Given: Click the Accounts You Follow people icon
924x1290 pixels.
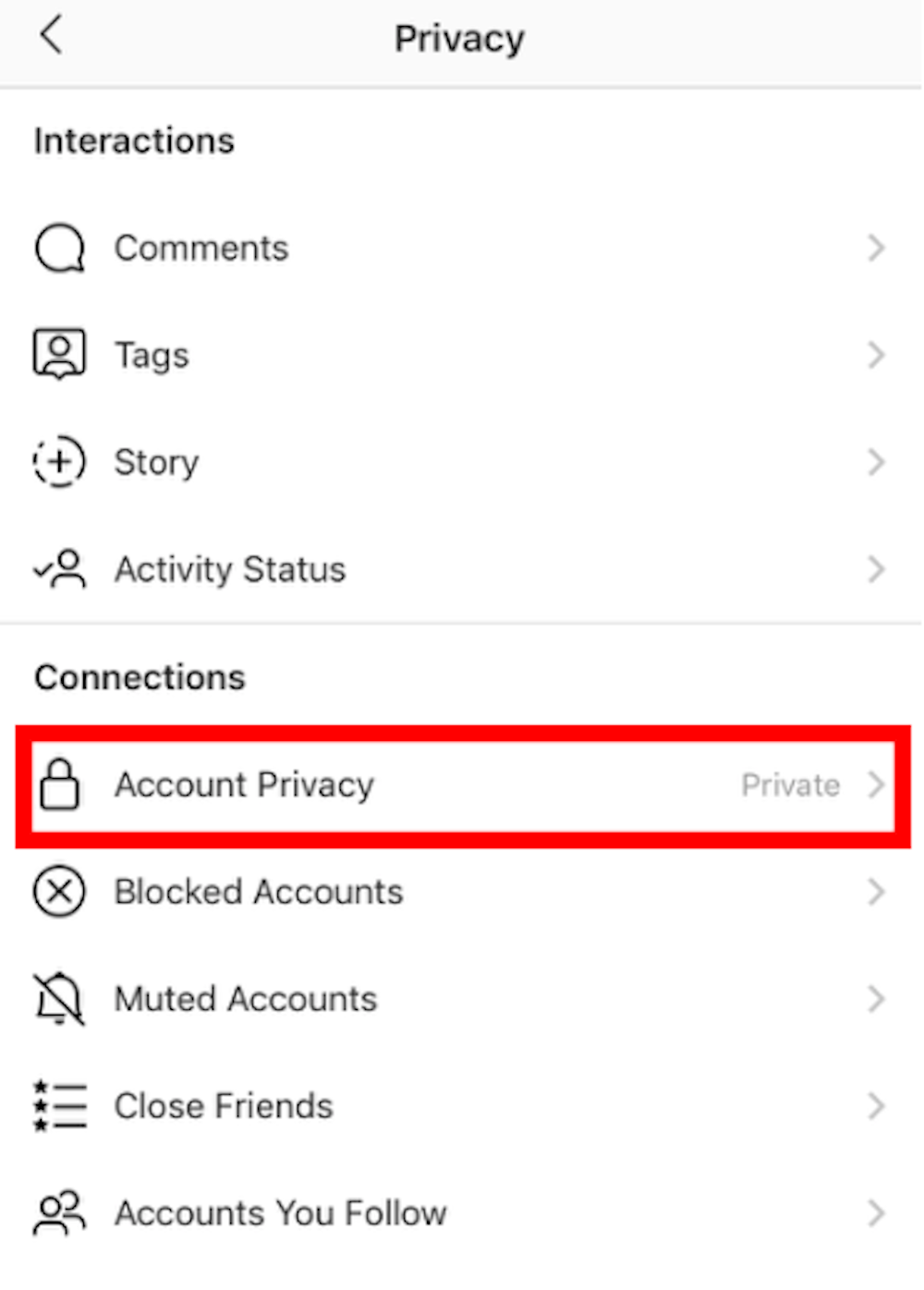Looking at the screenshot, I should coord(59,1212).
